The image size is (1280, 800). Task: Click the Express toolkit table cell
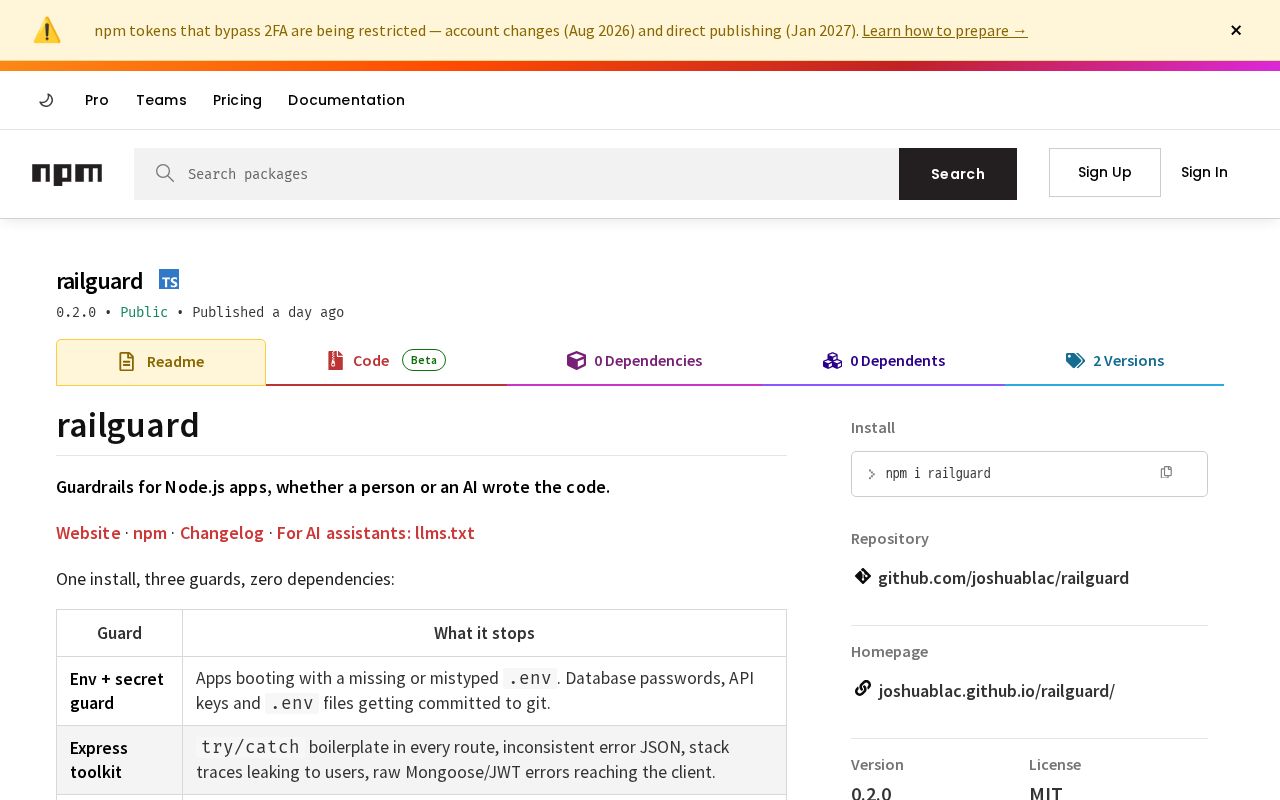119,760
